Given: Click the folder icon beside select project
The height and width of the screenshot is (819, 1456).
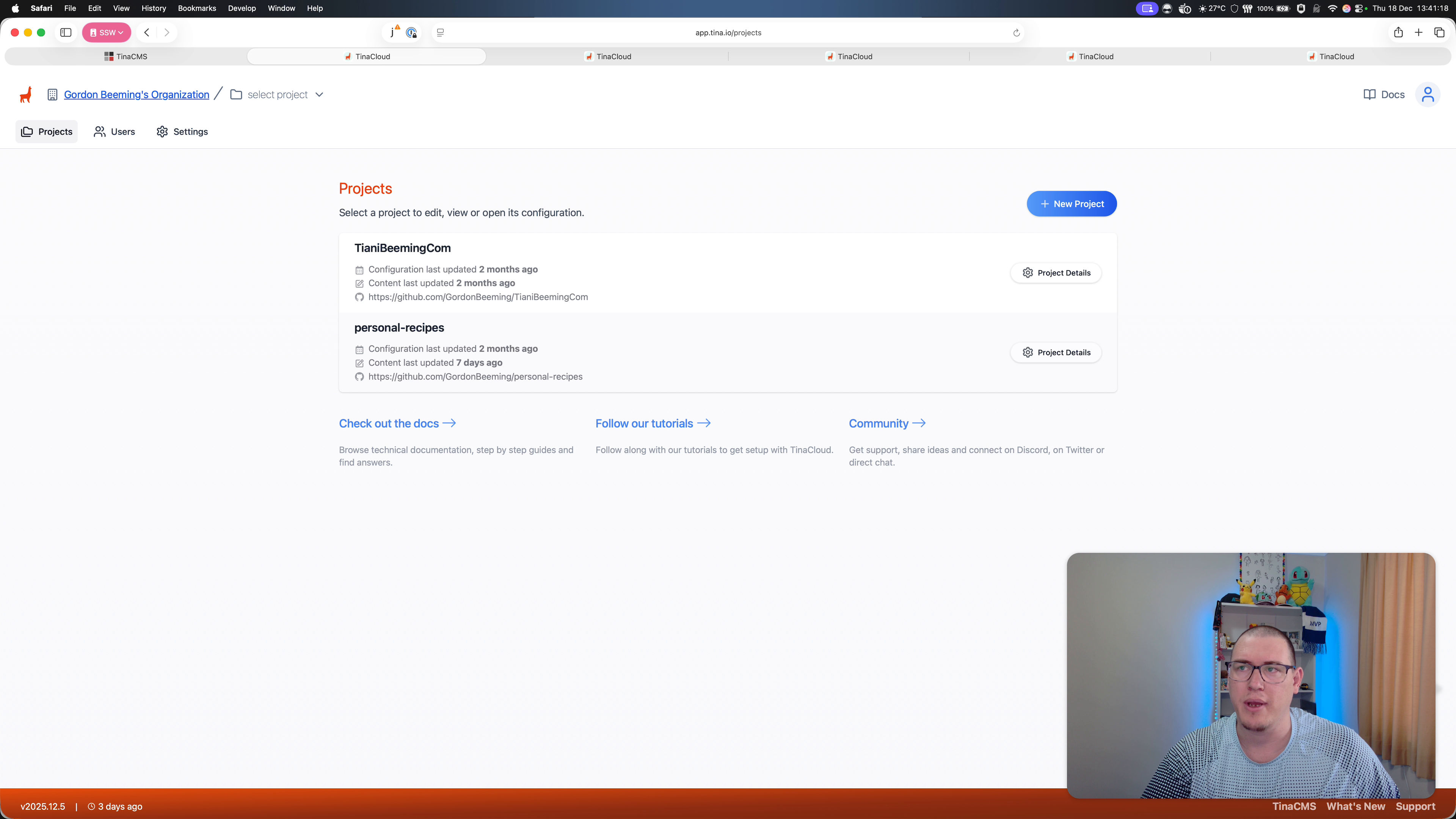Looking at the screenshot, I should (236, 94).
